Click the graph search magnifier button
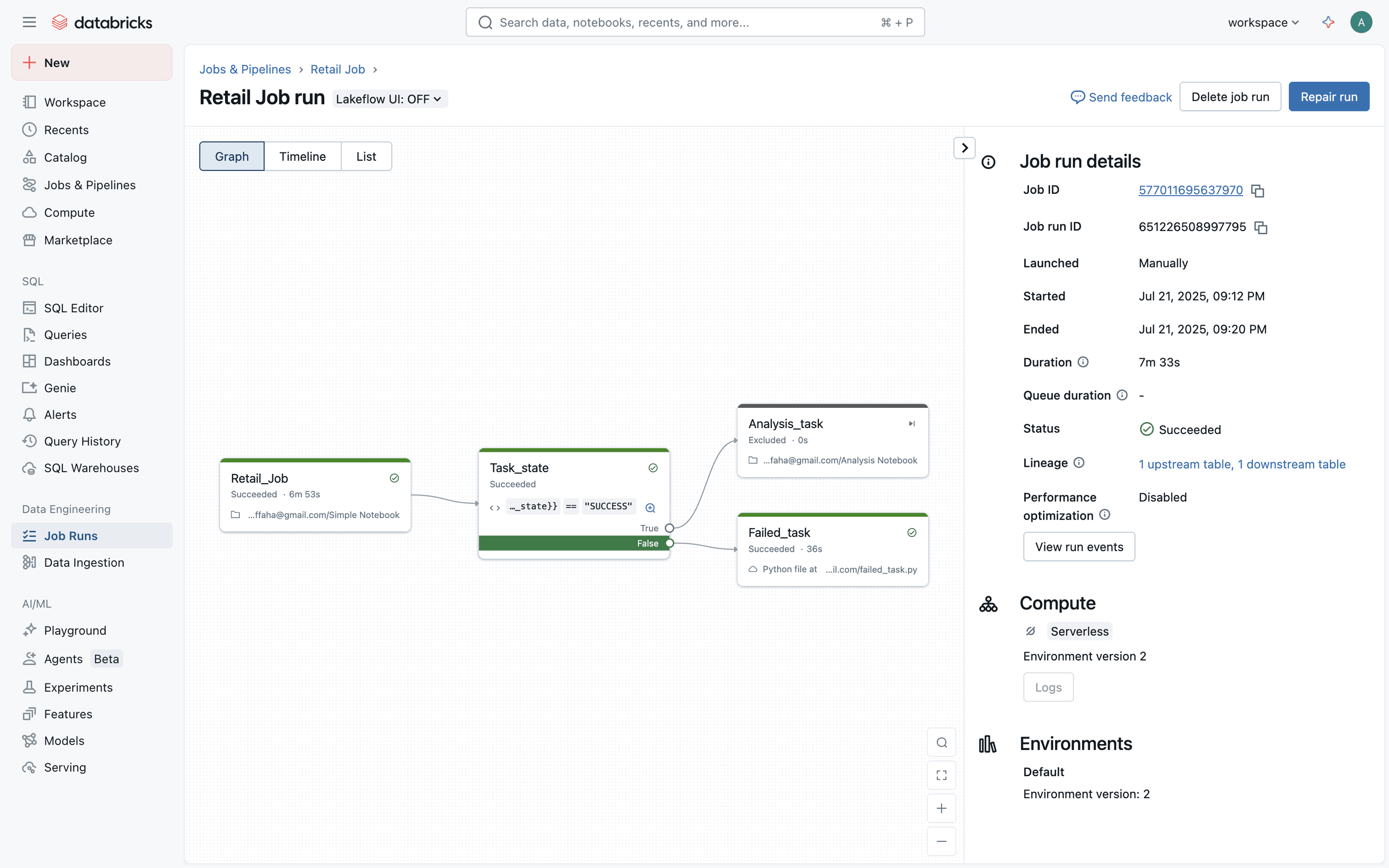1389x868 pixels. tap(941, 742)
